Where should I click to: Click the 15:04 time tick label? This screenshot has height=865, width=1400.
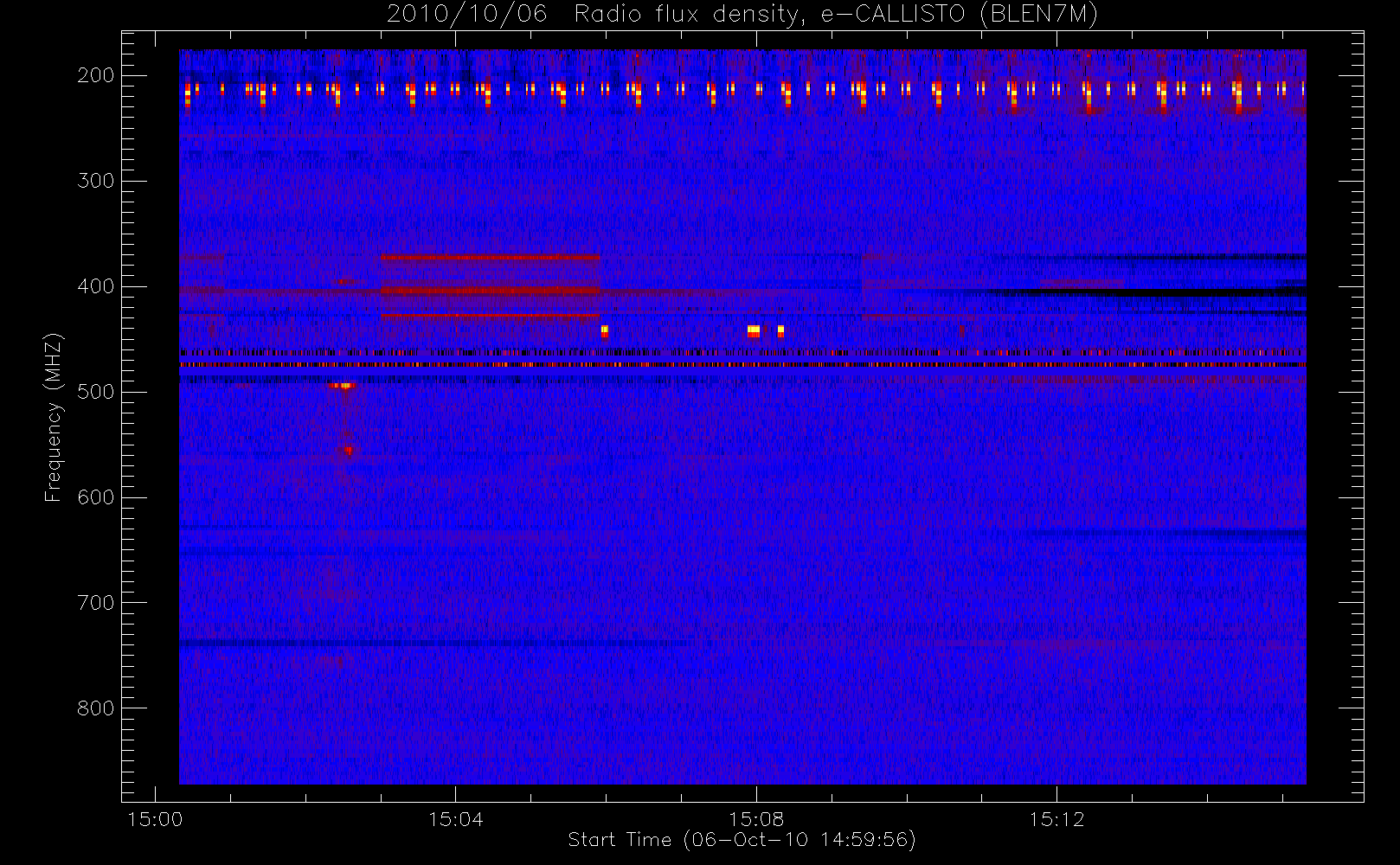(456, 819)
